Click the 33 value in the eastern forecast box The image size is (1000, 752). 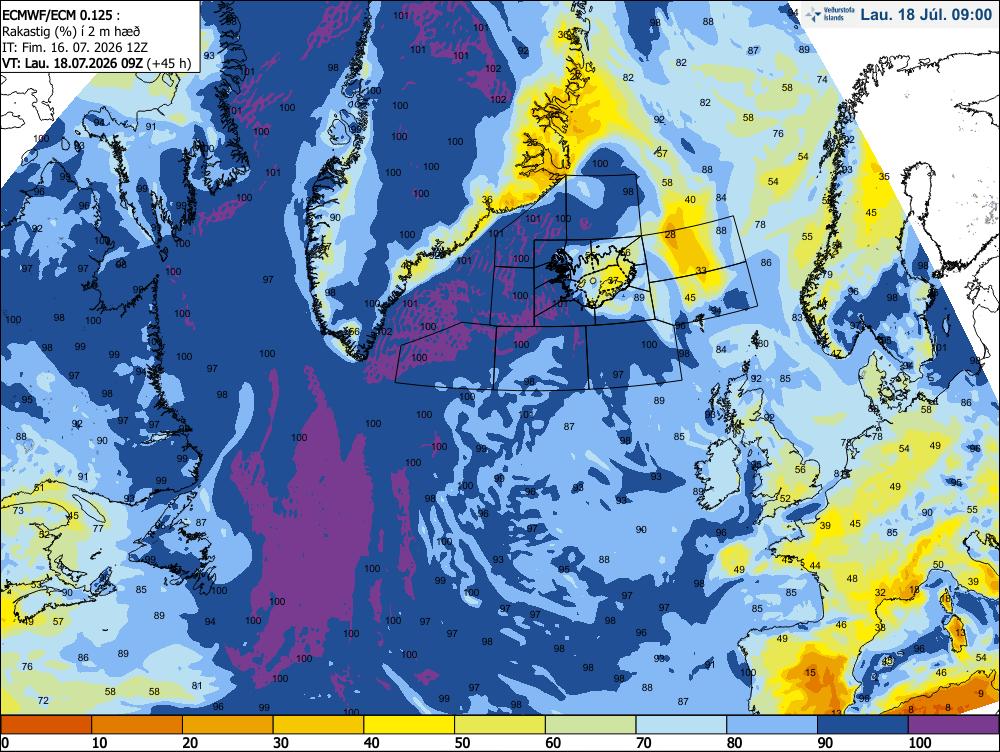(x=701, y=271)
